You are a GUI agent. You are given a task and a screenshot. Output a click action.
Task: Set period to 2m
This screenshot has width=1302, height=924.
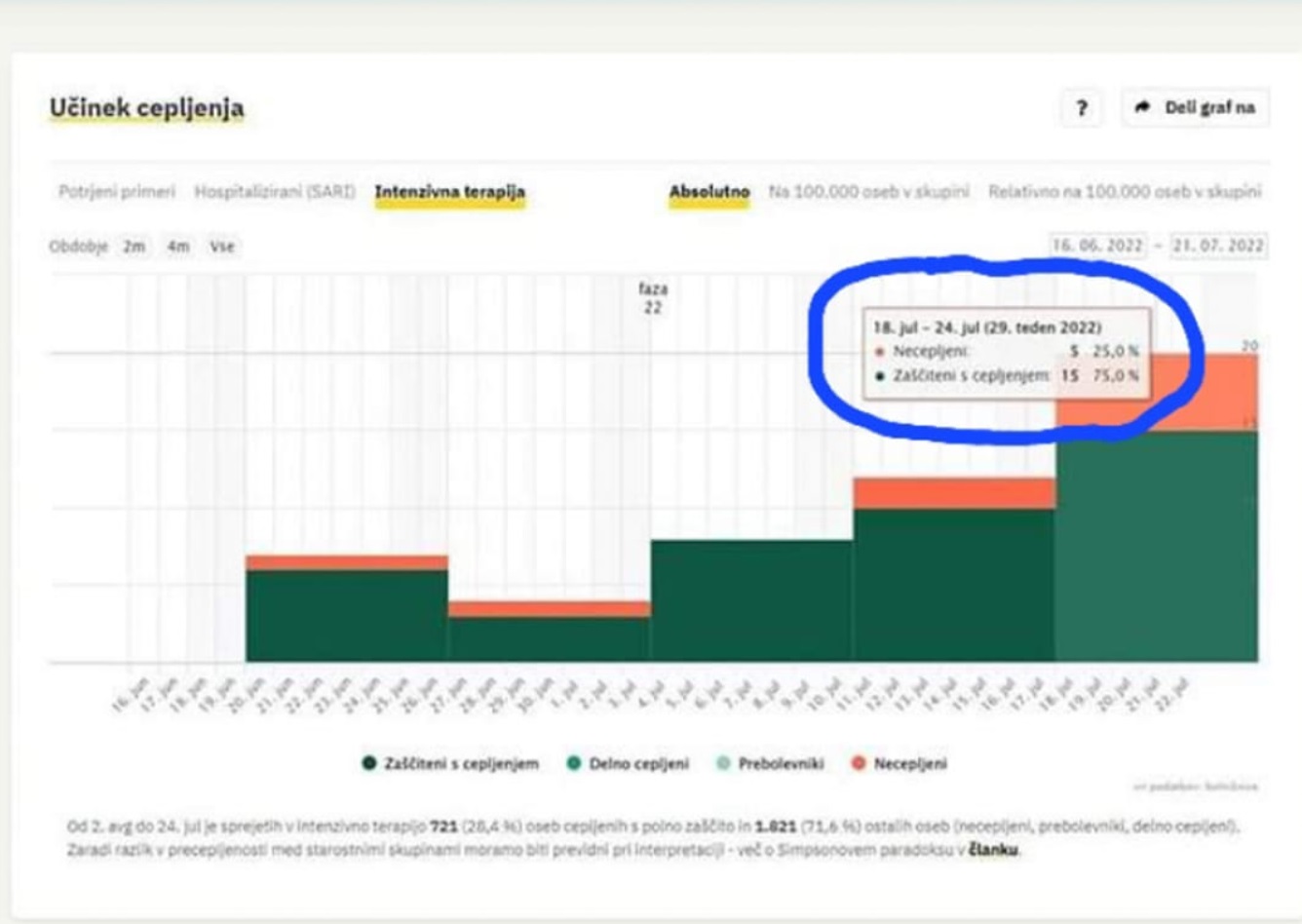tap(134, 247)
